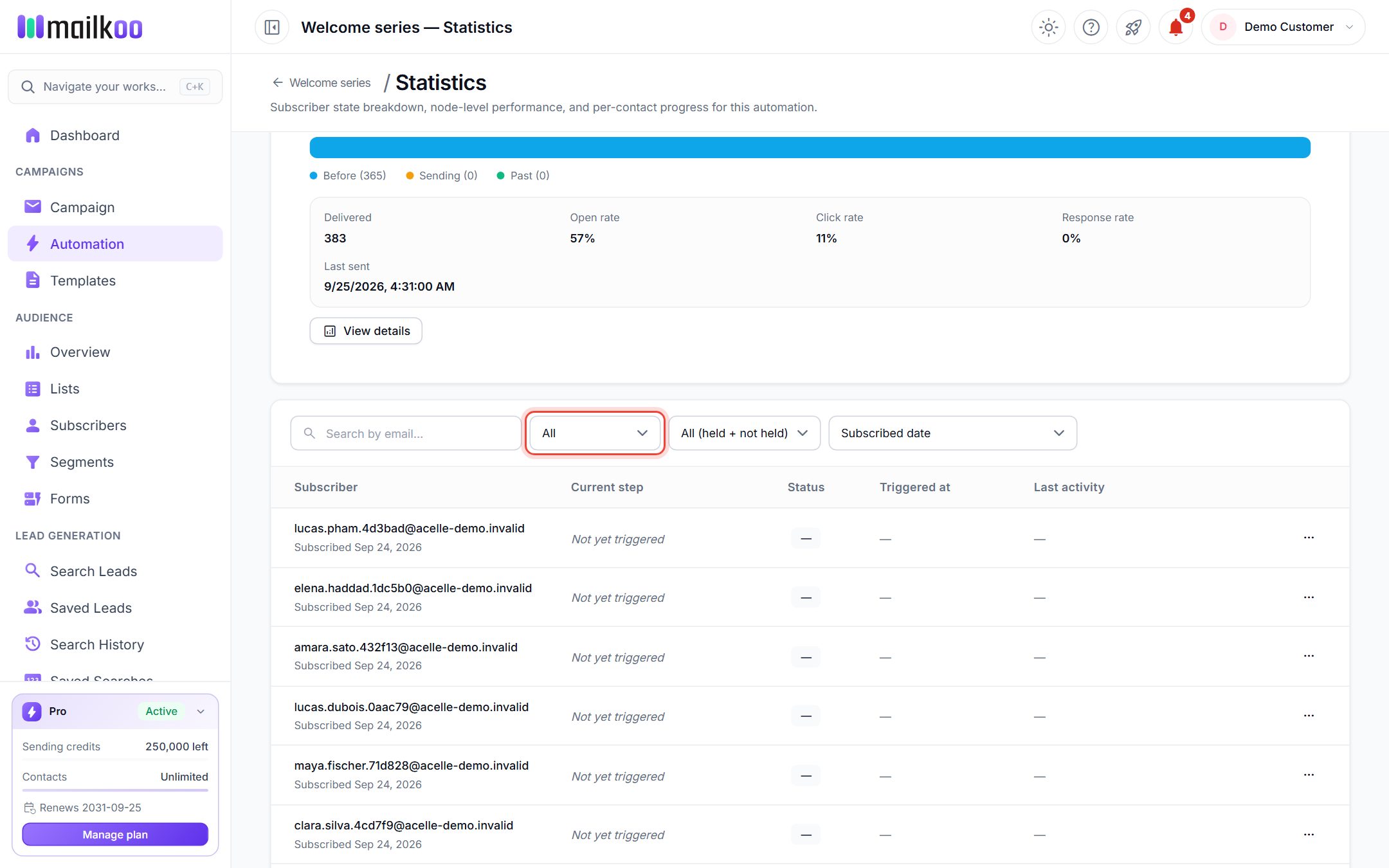Open Forms page

pyautogui.click(x=115, y=498)
